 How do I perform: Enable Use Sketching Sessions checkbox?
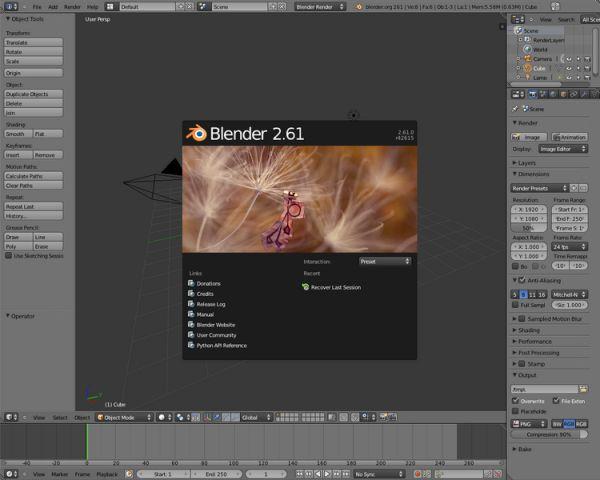(x=8, y=256)
